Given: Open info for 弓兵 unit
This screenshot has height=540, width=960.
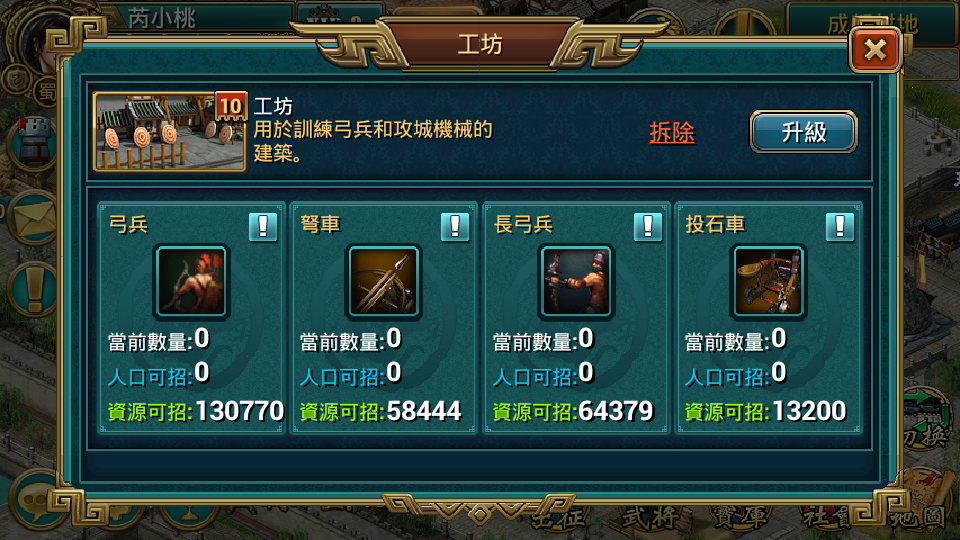Looking at the screenshot, I should (x=263, y=227).
